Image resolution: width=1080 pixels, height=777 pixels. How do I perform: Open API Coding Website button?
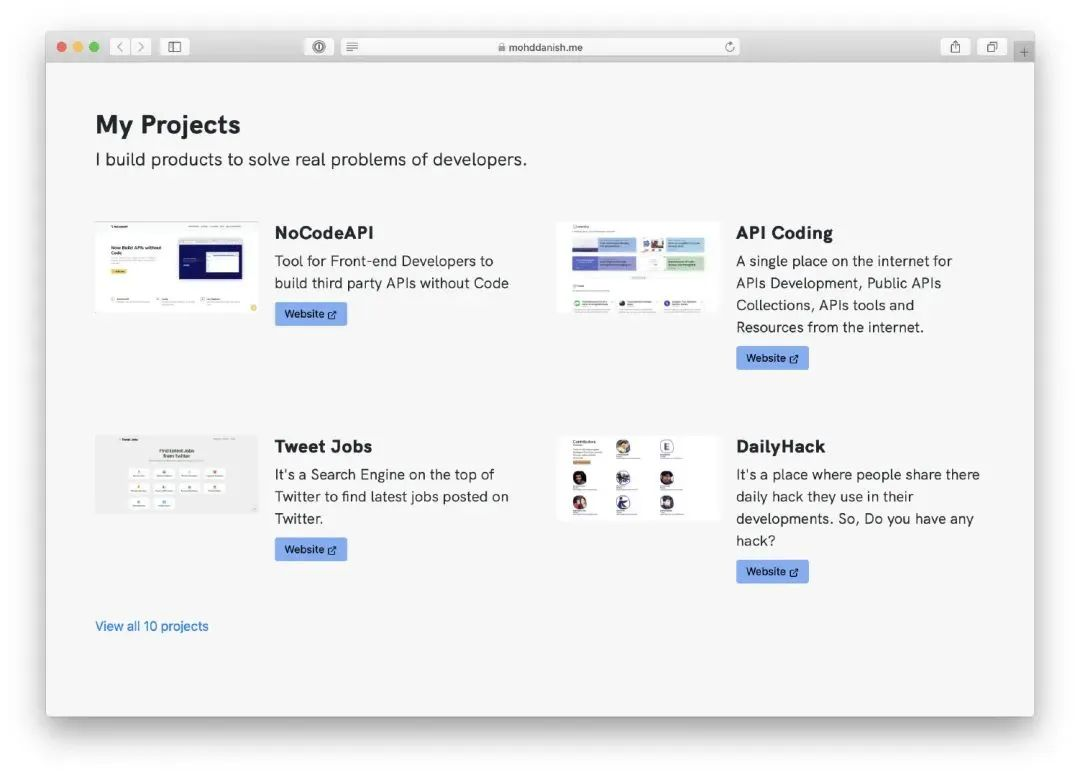coord(772,358)
